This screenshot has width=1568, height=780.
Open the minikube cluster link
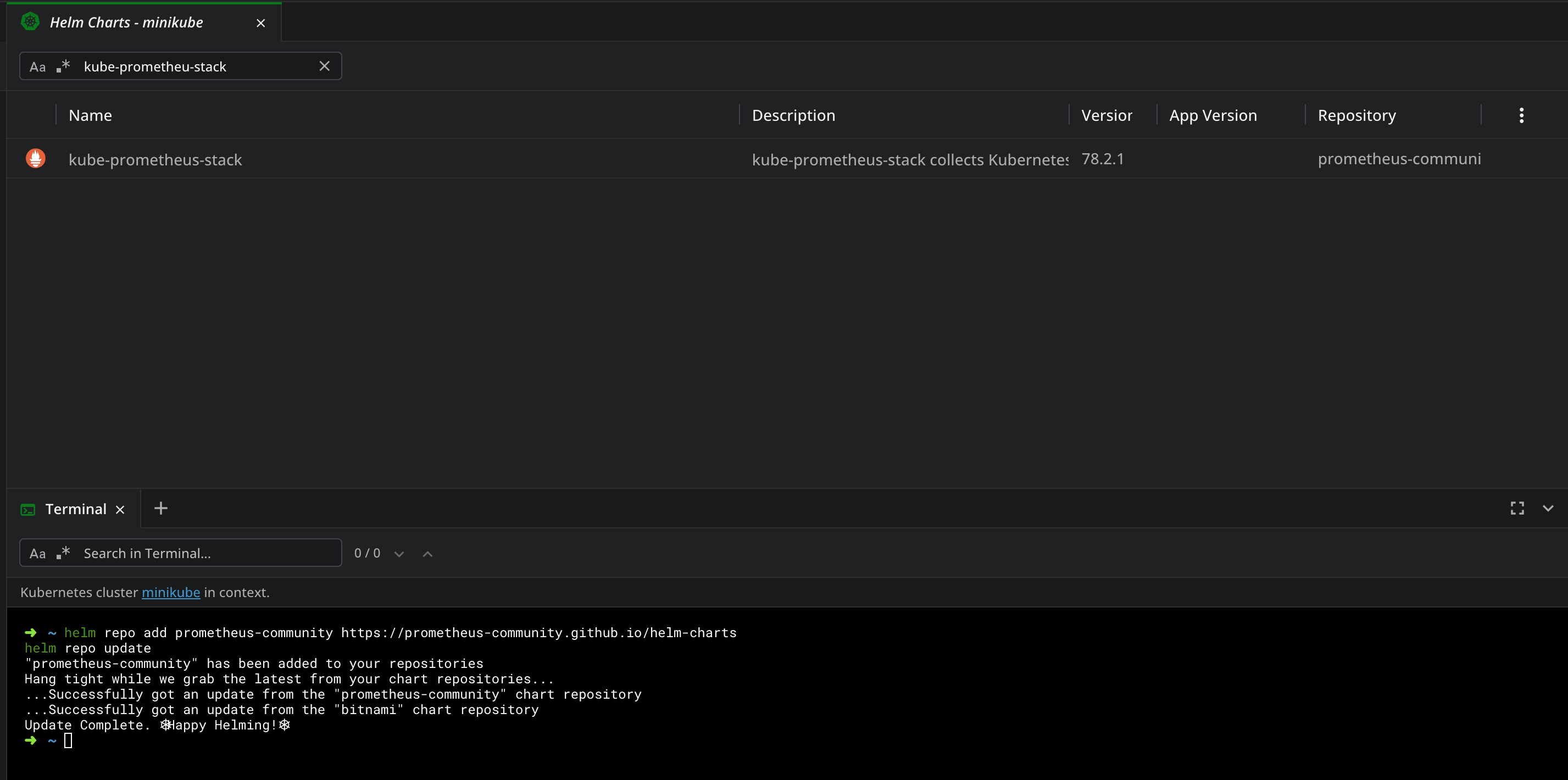click(170, 592)
